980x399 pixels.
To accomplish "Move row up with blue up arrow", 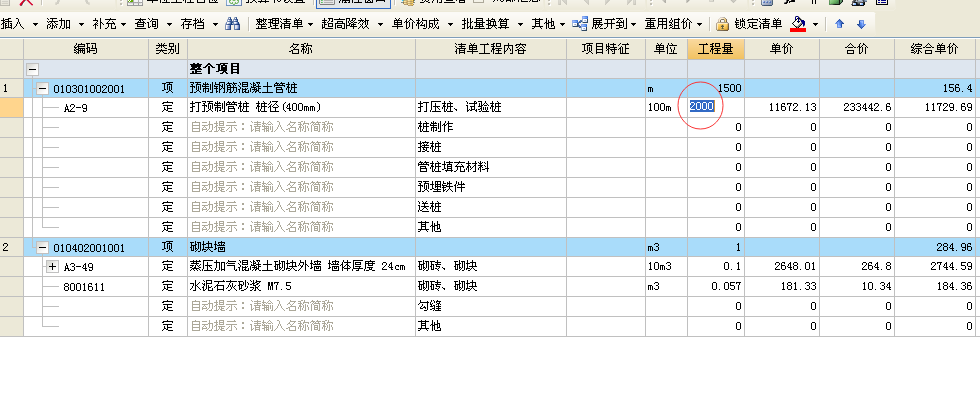I will coord(839,24).
